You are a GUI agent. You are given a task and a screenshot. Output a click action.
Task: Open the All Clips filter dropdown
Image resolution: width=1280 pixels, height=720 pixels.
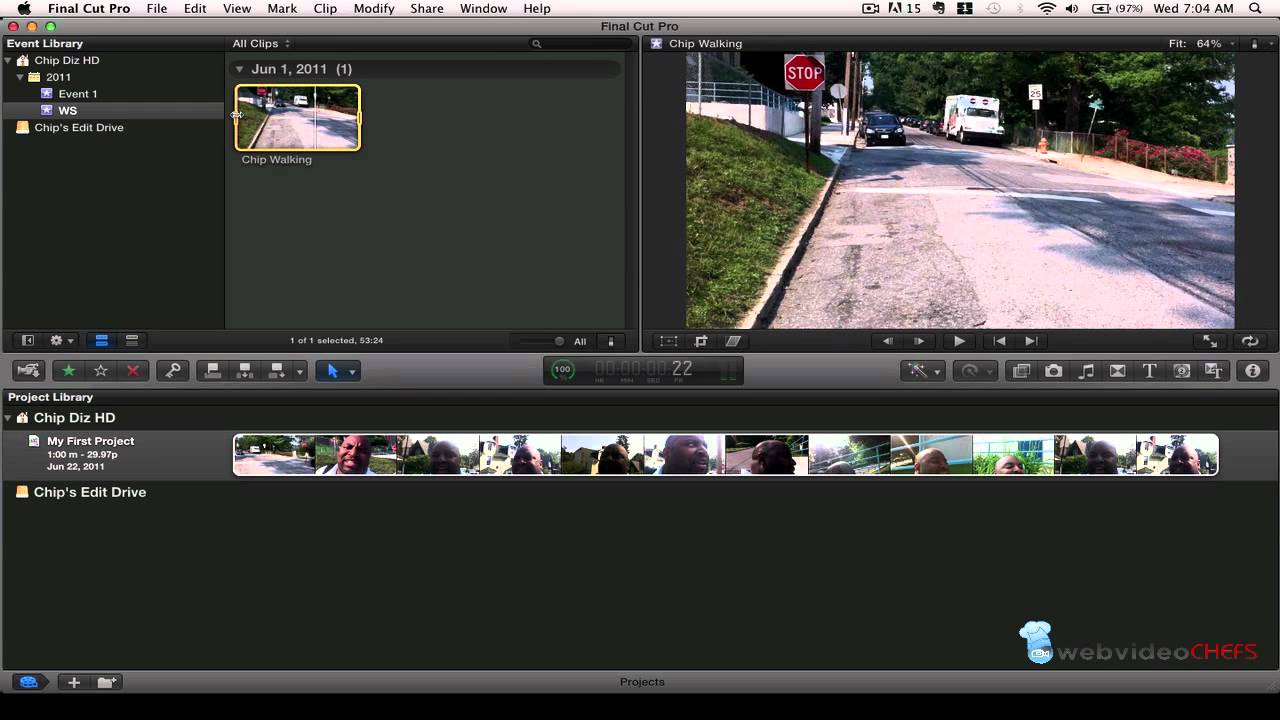point(261,44)
